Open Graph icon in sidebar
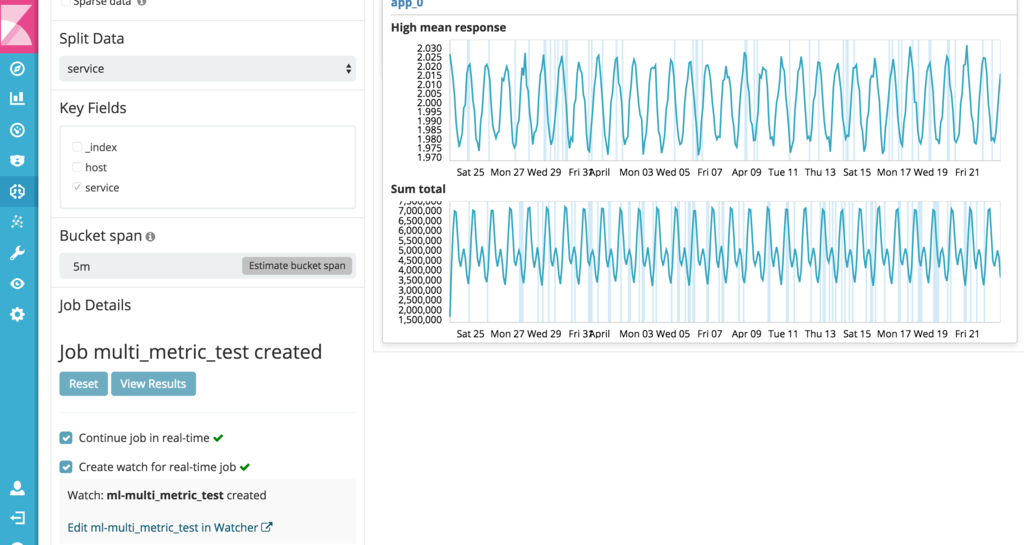Screen dimensions: 1024x545 click(18, 222)
